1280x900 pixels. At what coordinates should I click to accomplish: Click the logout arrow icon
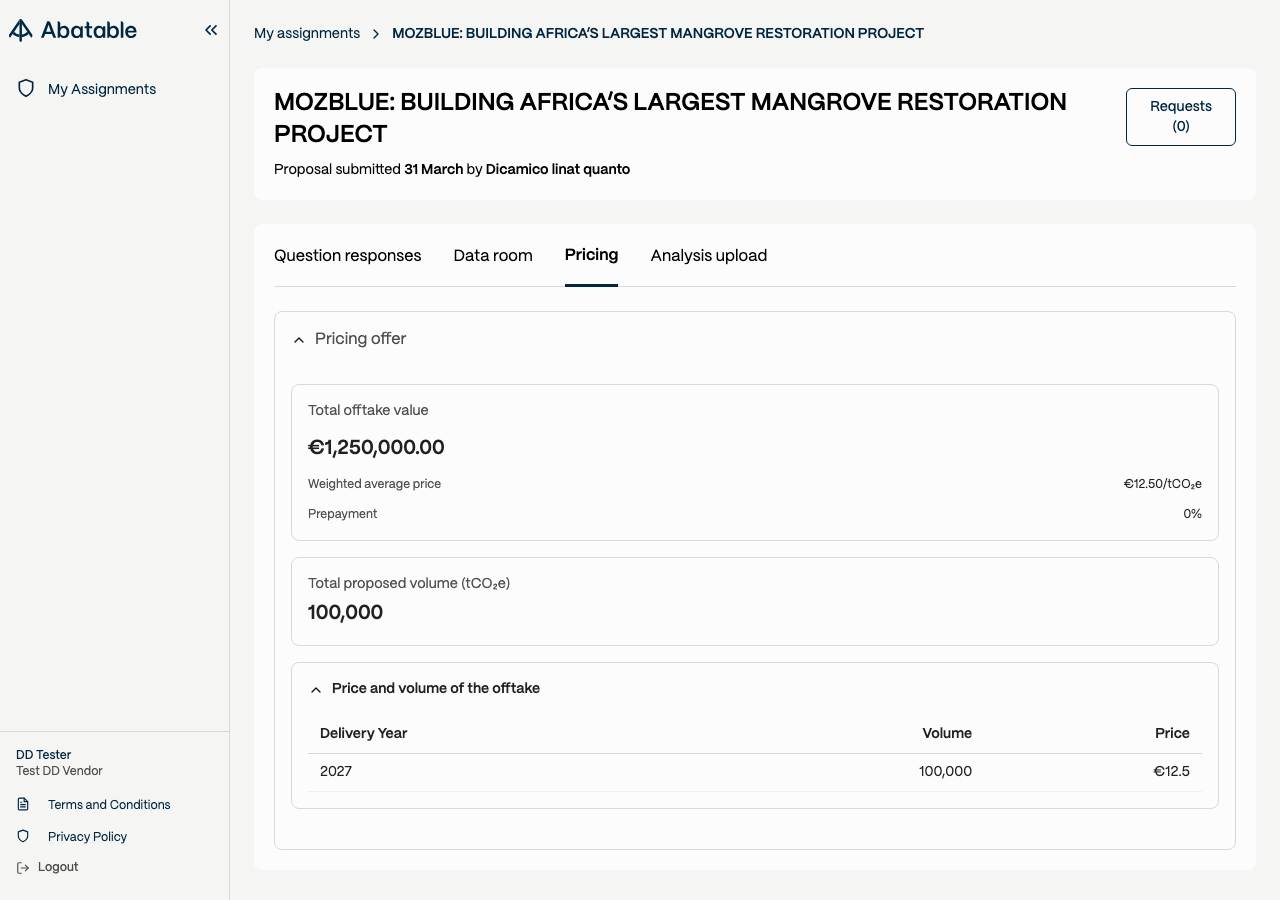point(23,868)
